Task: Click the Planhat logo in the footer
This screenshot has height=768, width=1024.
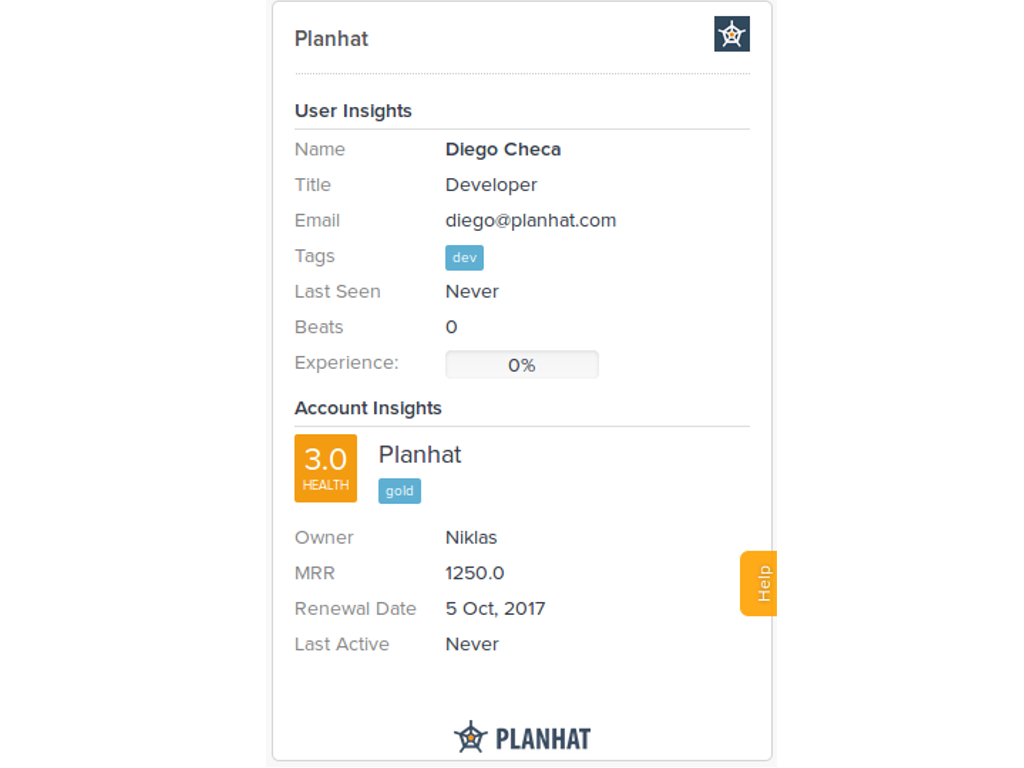Action: click(522, 737)
